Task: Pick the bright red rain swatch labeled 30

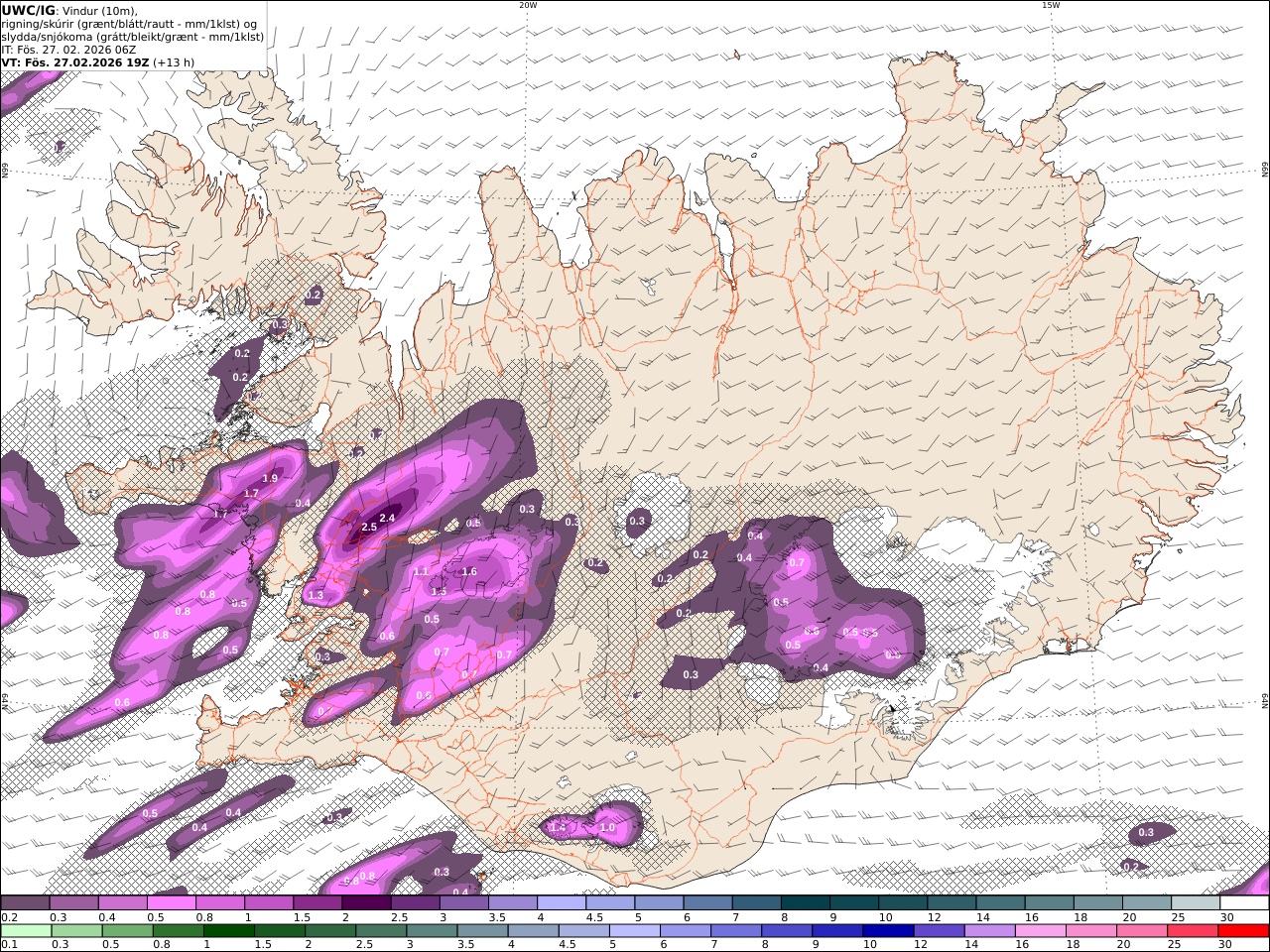Action: [1242, 930]
